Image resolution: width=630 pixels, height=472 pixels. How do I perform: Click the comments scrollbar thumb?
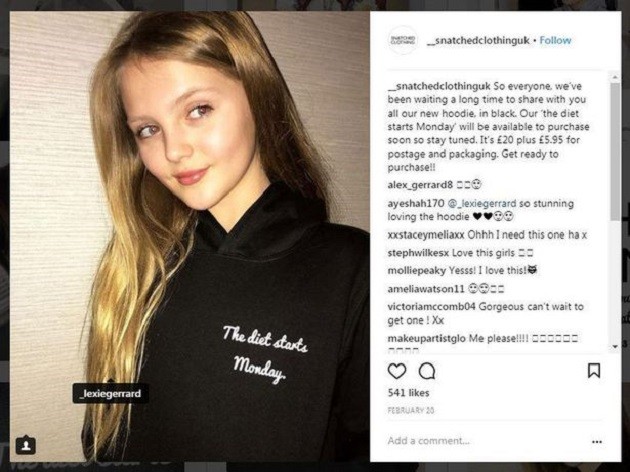pyautogui.click(x=615, y=152)
